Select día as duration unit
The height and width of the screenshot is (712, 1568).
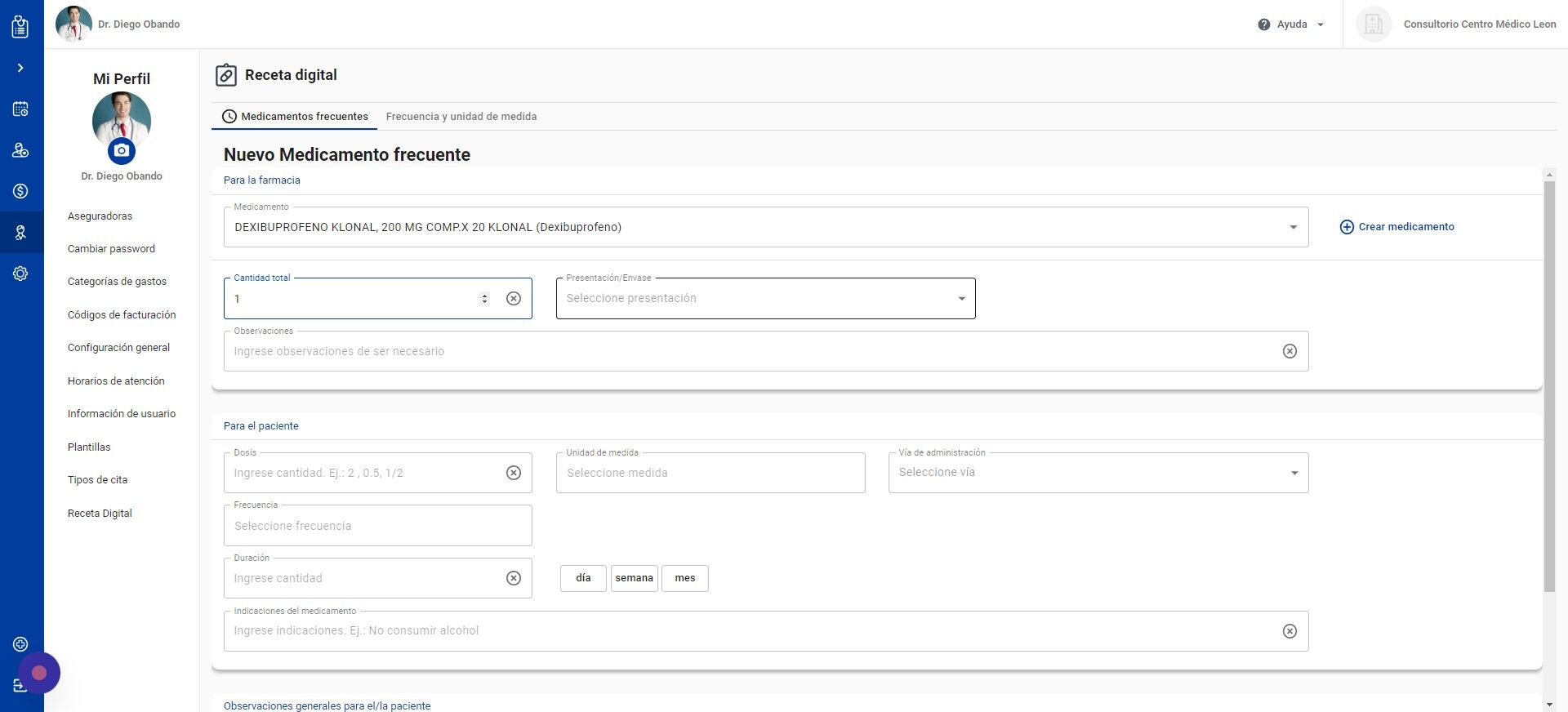coord(583,578)
